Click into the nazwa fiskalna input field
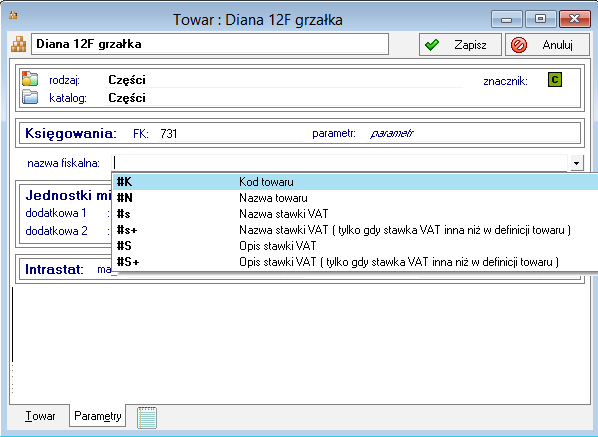The height and width of the screenshot is (437, 598). click(x=339, y=163)
